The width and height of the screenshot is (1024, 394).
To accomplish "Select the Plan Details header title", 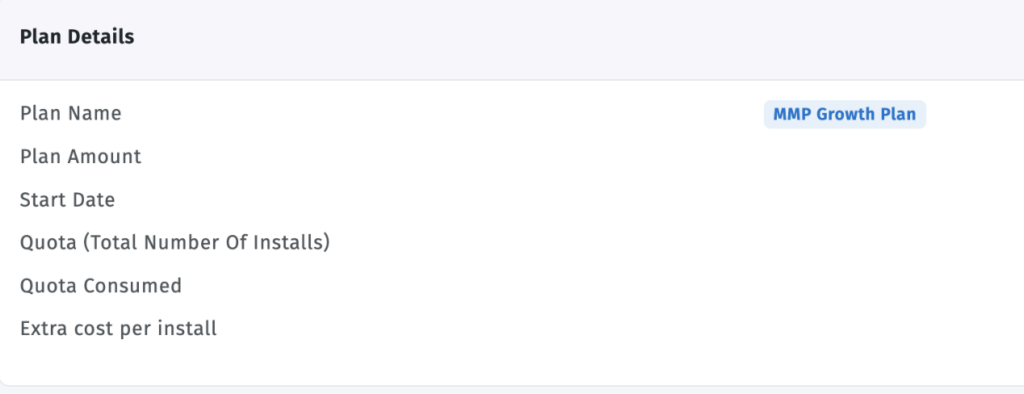I will (77, 37).
